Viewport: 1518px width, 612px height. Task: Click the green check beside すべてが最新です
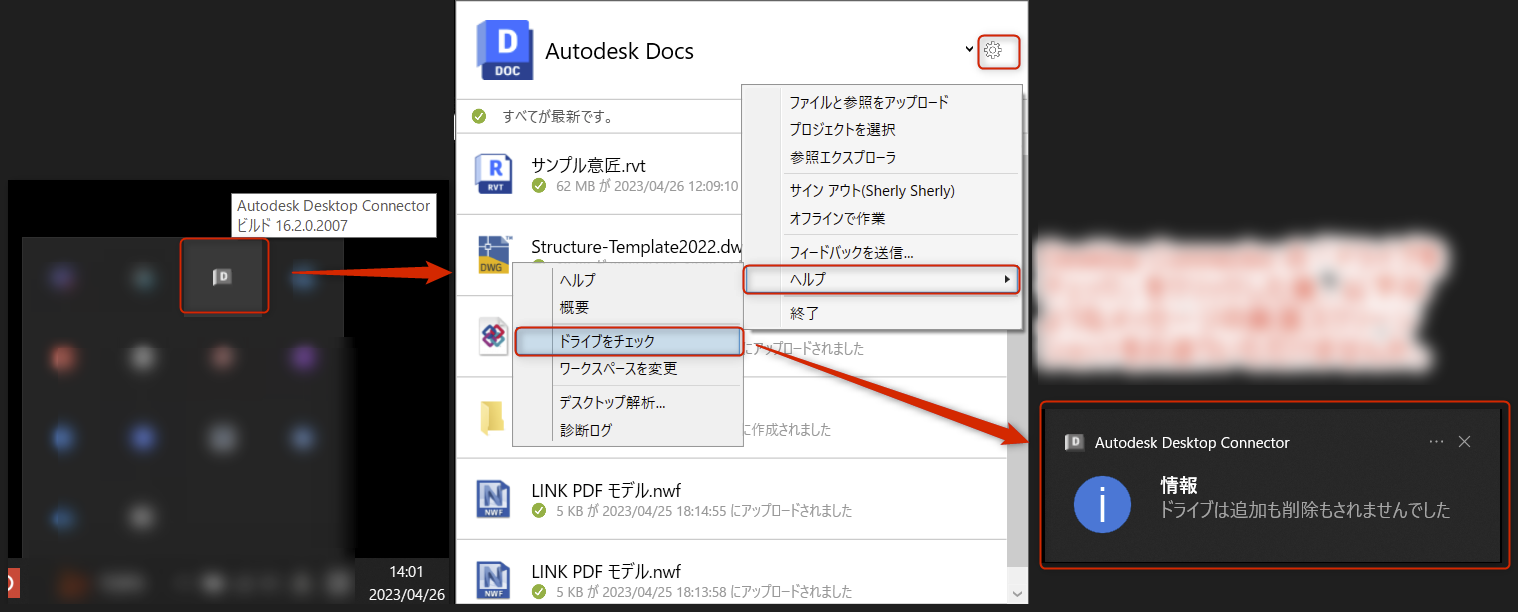point(481,115)
